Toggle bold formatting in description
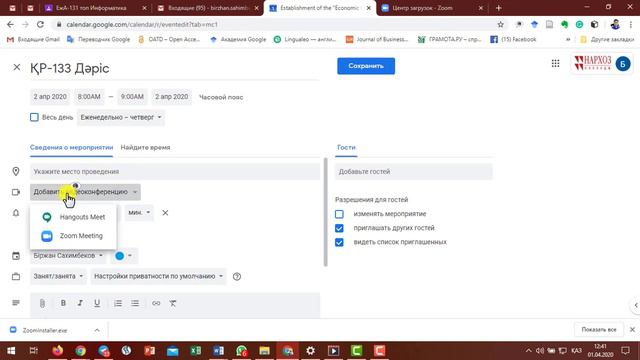The height and width of the screenshot is (360, 640). coord(63,303)
